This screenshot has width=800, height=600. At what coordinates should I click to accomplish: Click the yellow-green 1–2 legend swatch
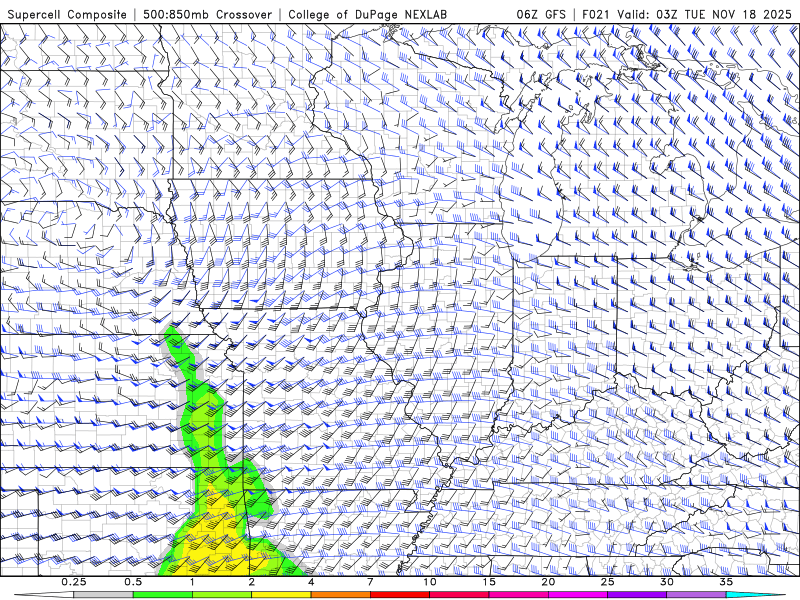pos(221,595)
